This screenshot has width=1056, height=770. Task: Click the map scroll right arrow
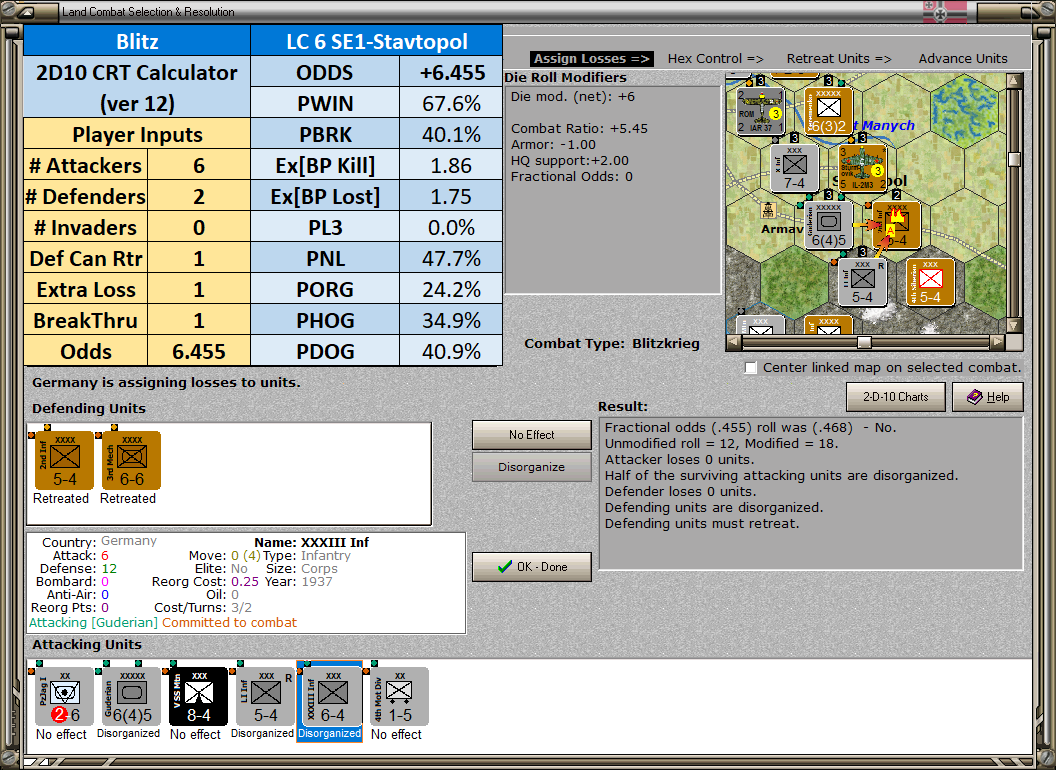pos(998,342)
